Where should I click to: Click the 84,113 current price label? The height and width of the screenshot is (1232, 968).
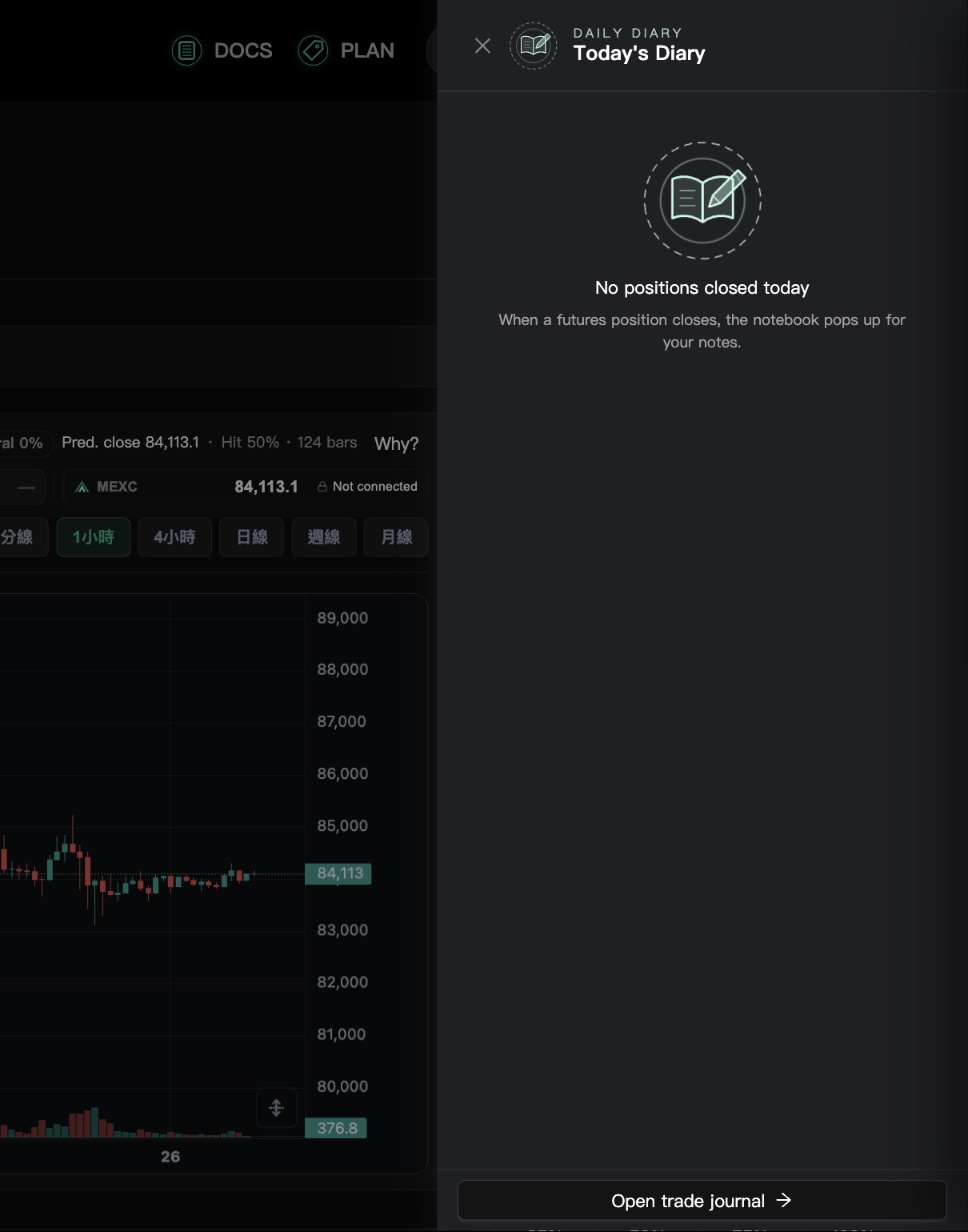338,874
